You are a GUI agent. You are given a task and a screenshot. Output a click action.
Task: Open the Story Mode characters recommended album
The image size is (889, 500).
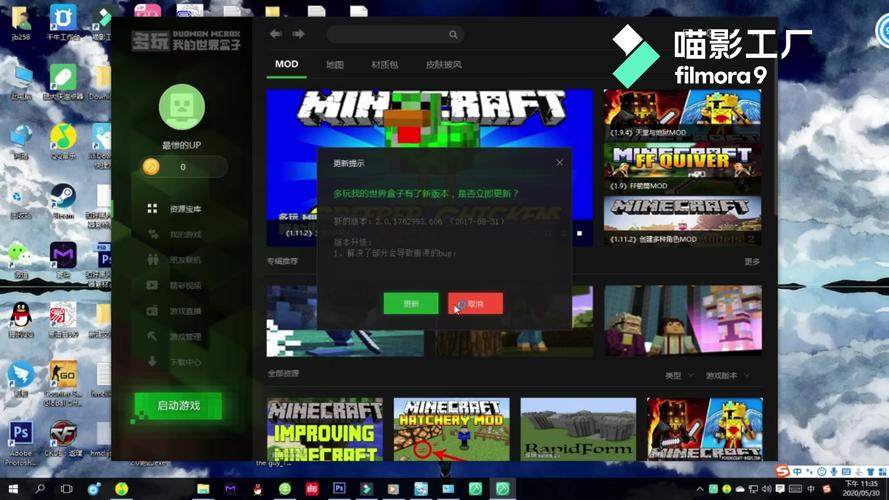point(683,321)
